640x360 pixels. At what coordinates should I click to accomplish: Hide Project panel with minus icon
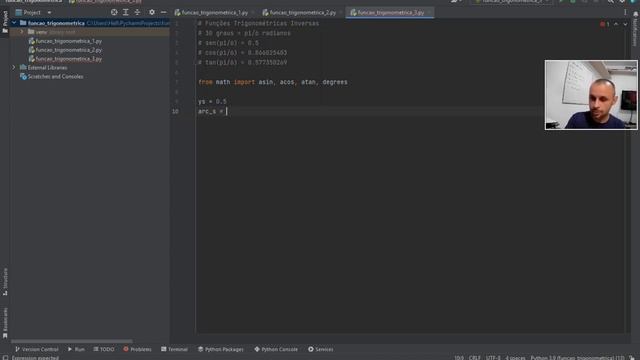click(x=163, y=13)
